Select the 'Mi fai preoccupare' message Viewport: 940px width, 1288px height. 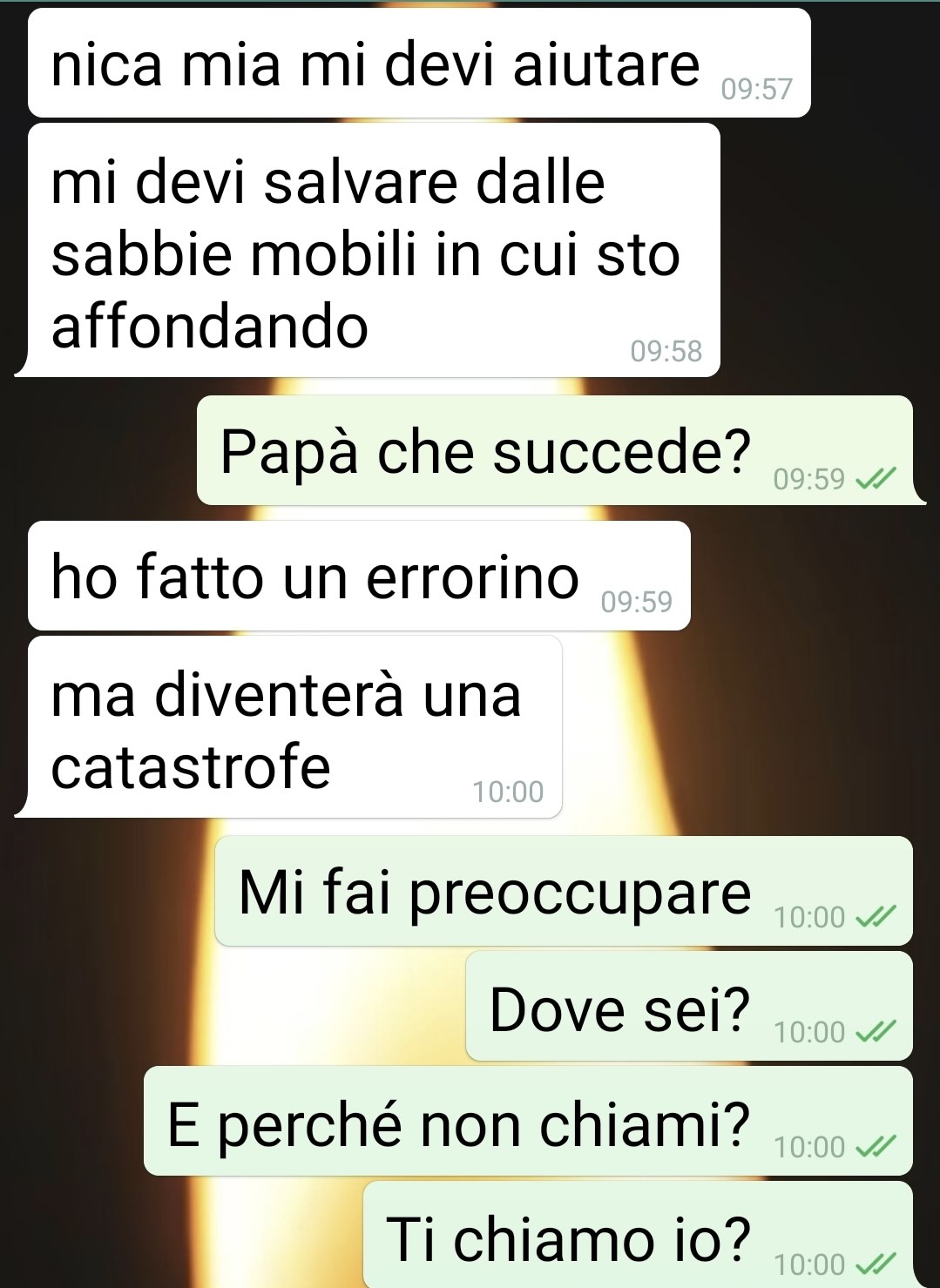[x=564, y=891]
